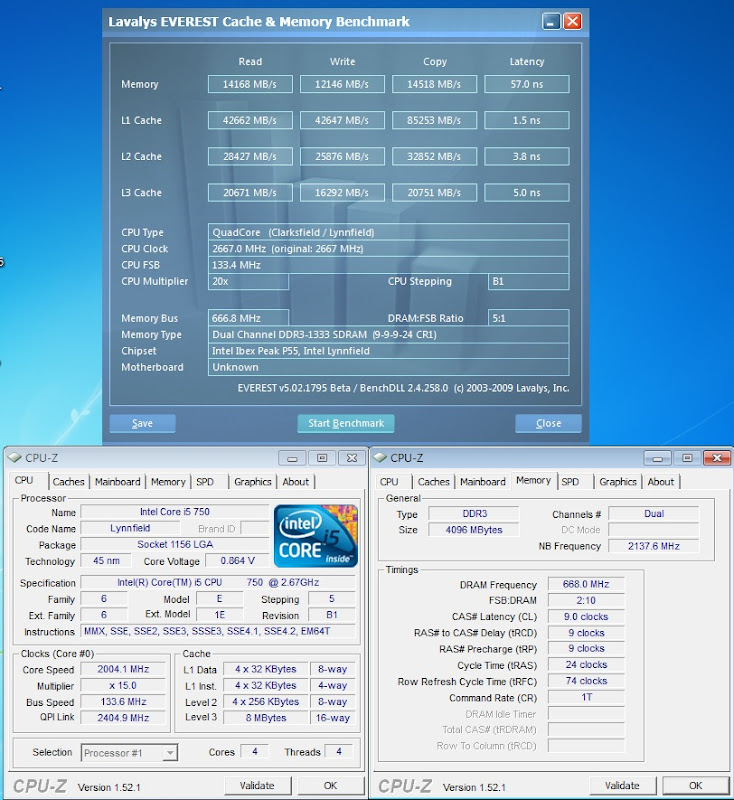The height and width of the screenshot is (800, 734).
Task: Click the CPU-Z app icon in right window title
Action: tap(381, 458)
